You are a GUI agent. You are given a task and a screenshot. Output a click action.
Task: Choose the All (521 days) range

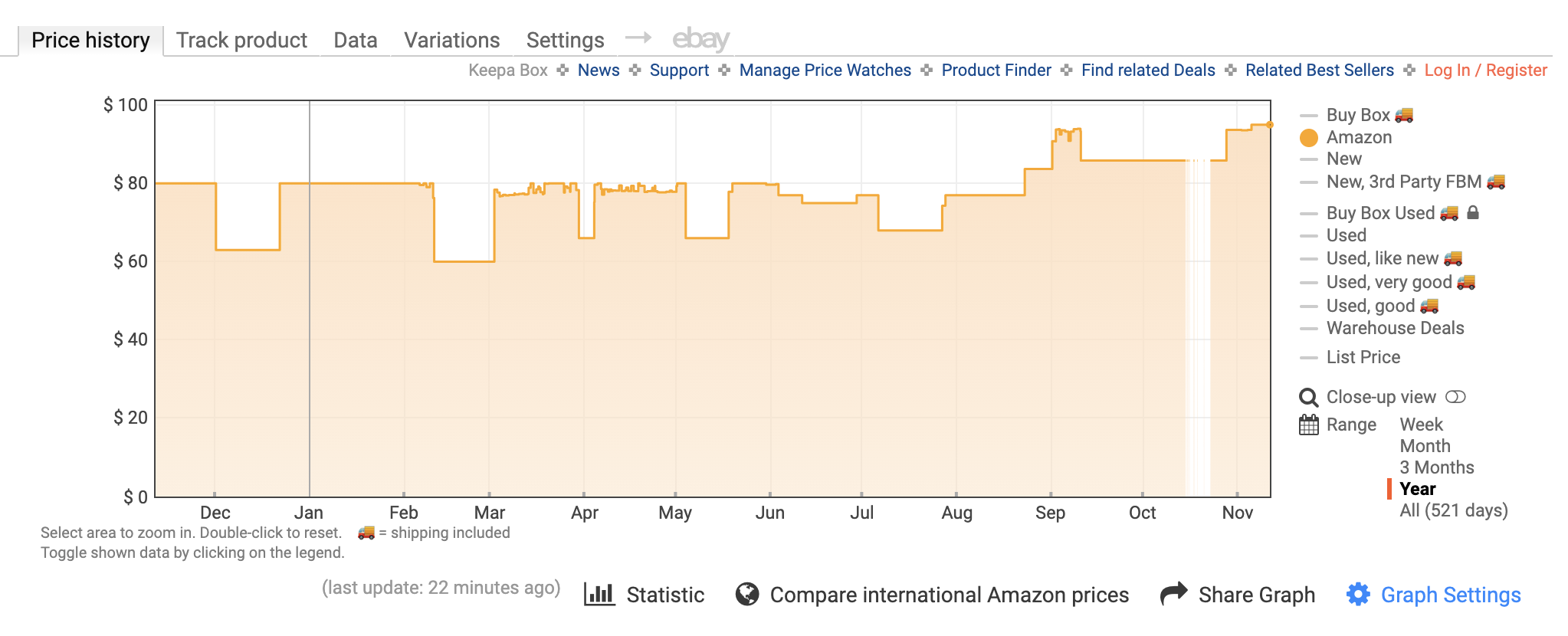[1452, 510]
